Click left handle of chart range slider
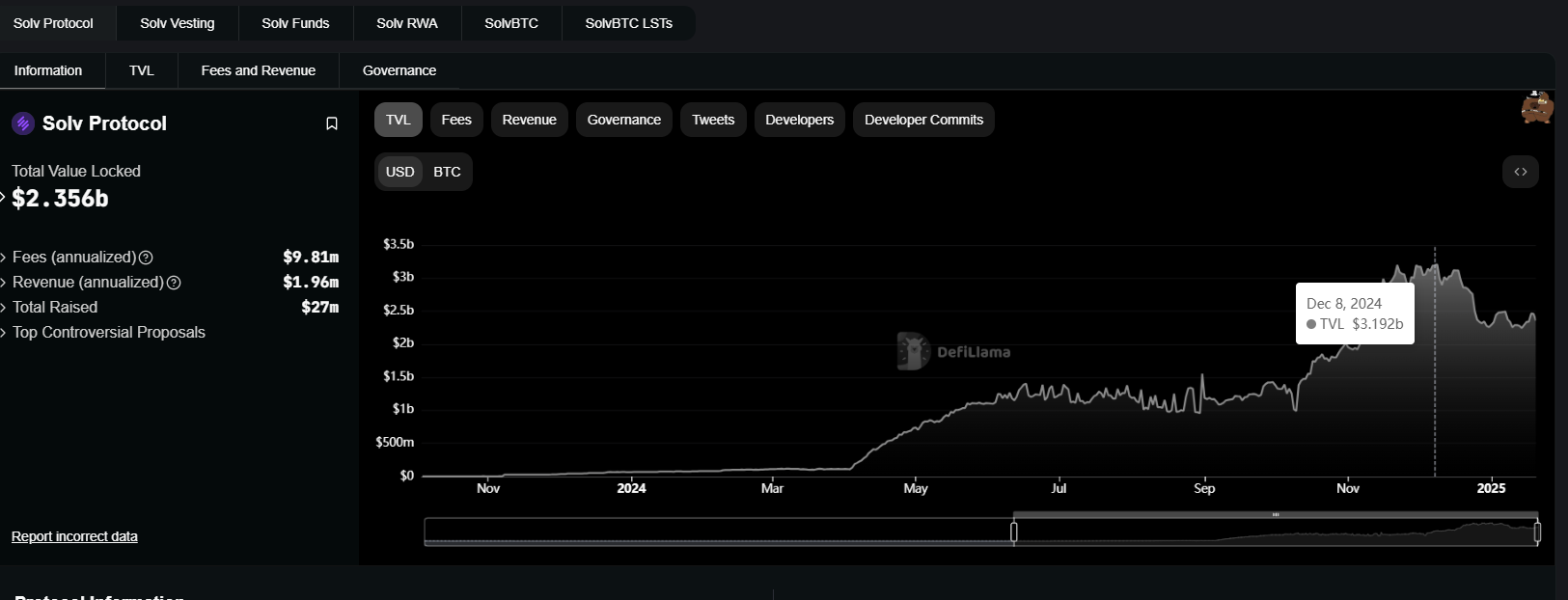Screen dimensions: 1568x600 [1014, 532]
